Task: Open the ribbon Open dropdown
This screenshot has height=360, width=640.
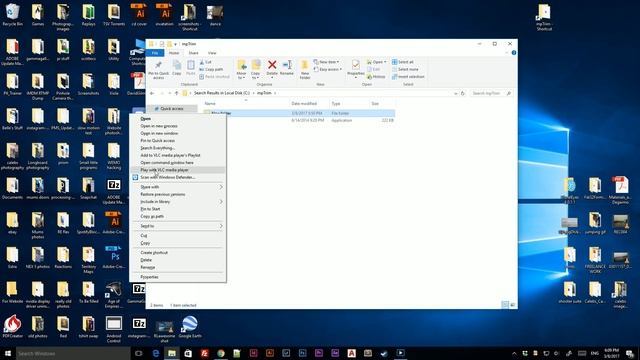Action: tap(376, 62)
